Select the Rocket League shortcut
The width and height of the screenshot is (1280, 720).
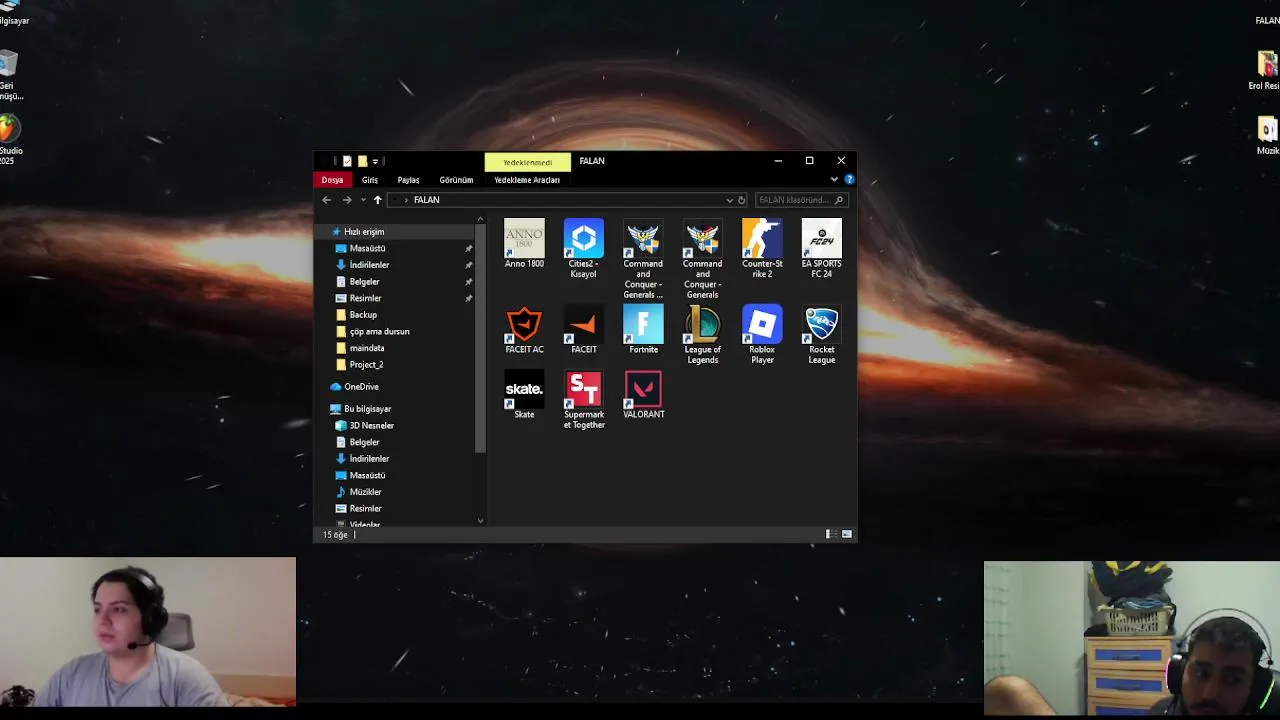[x=821, y=335]
